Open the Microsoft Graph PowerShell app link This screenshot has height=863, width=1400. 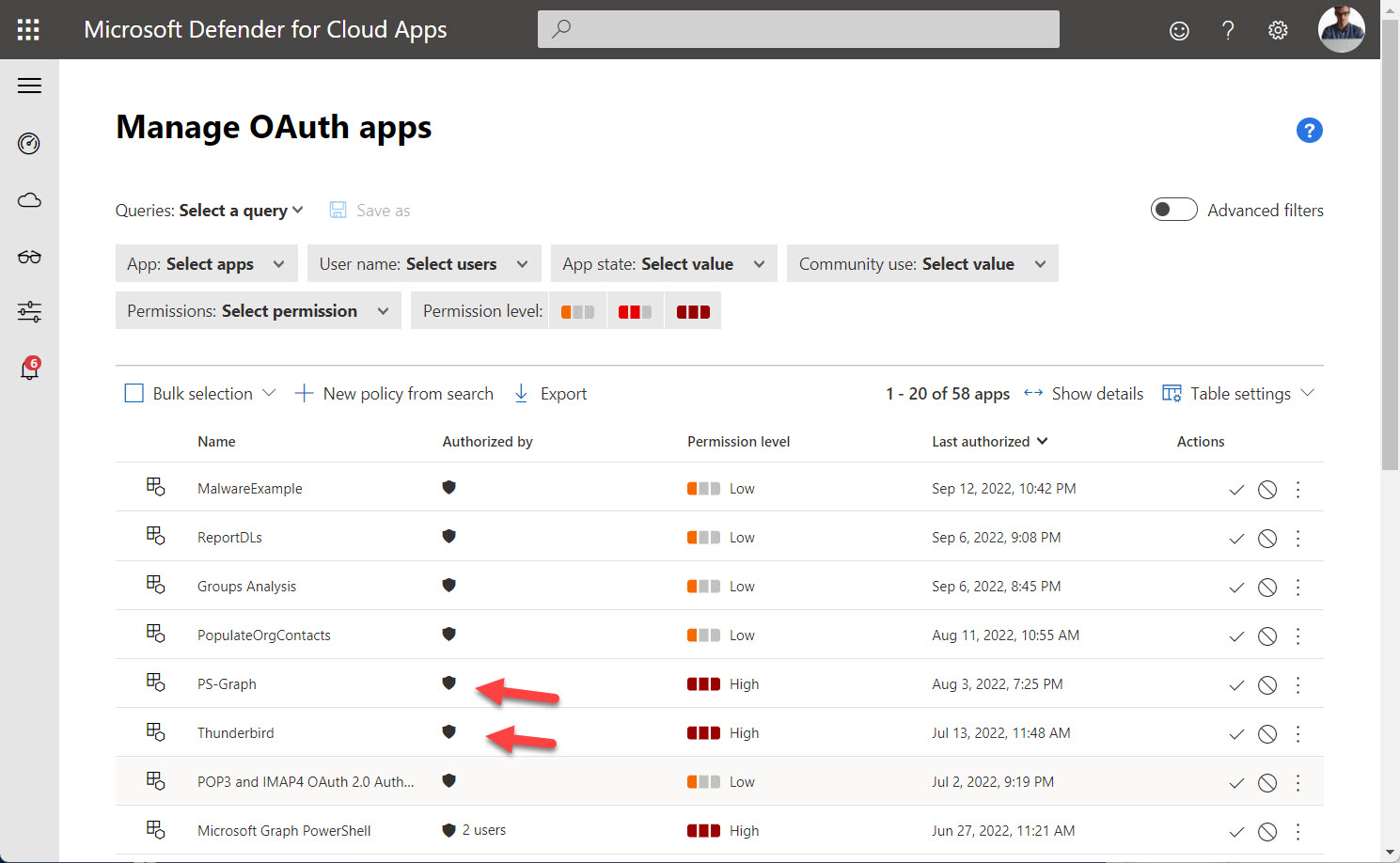pos(284,830)
